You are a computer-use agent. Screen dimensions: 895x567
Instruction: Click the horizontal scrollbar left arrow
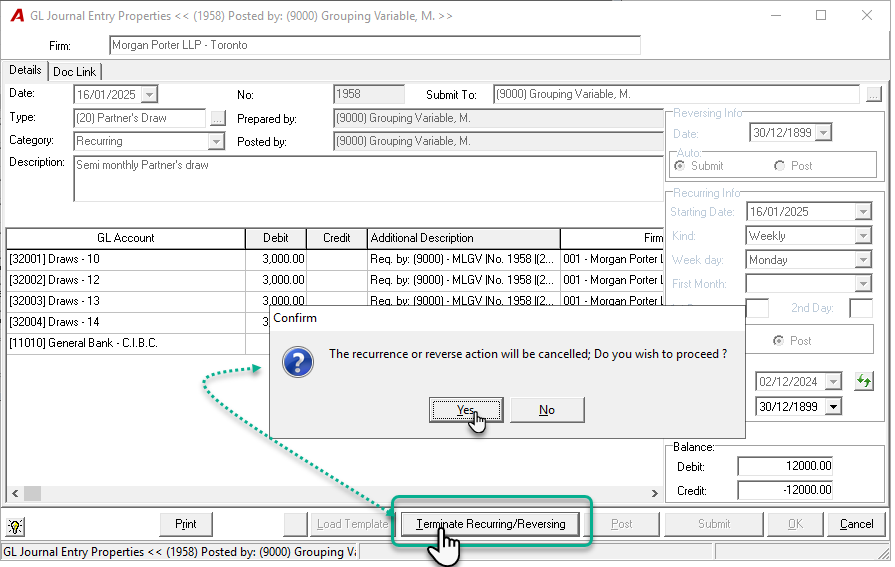tap(15, 493)
